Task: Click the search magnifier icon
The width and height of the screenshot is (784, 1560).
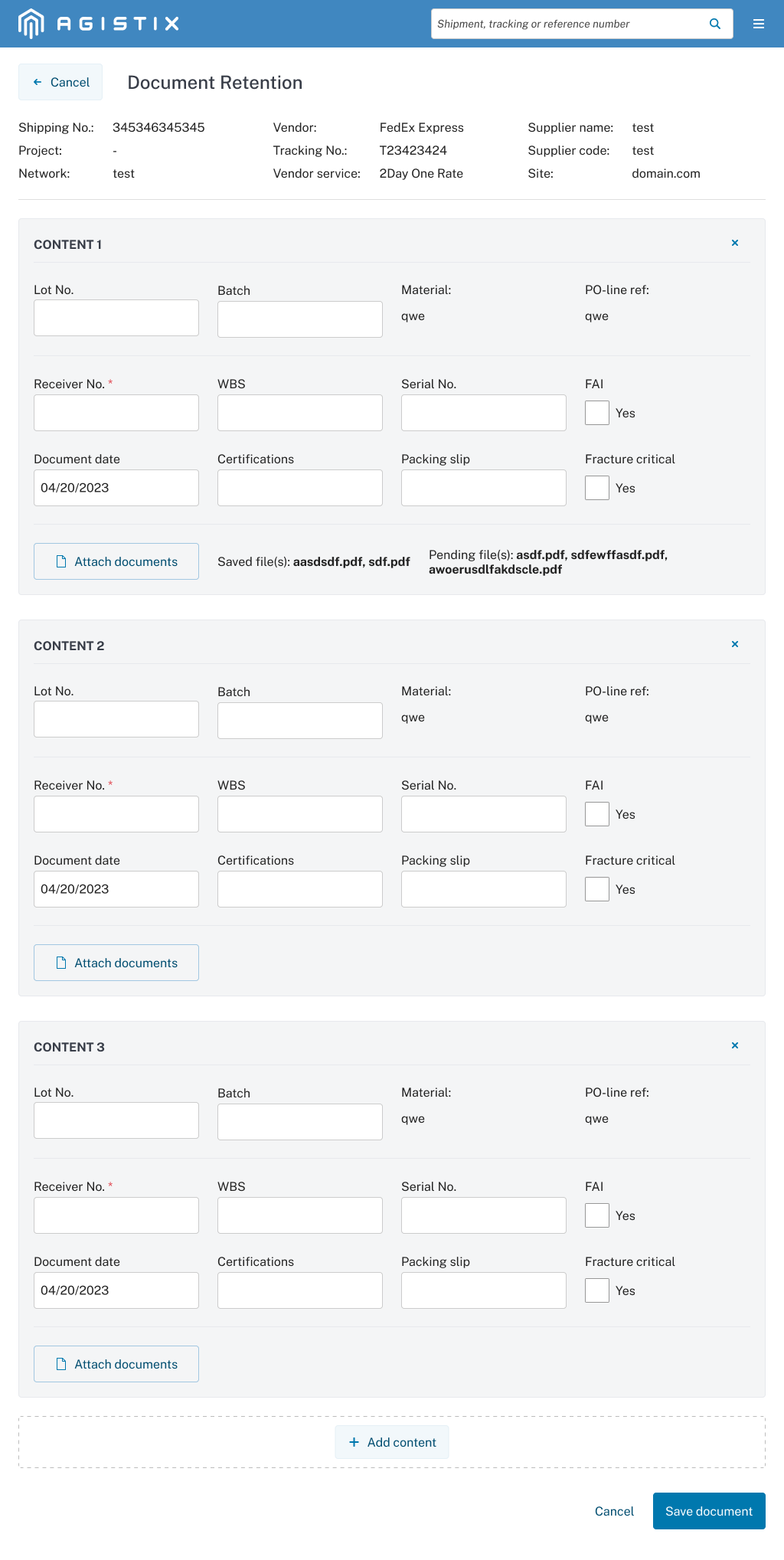Action: coord(714,24)
